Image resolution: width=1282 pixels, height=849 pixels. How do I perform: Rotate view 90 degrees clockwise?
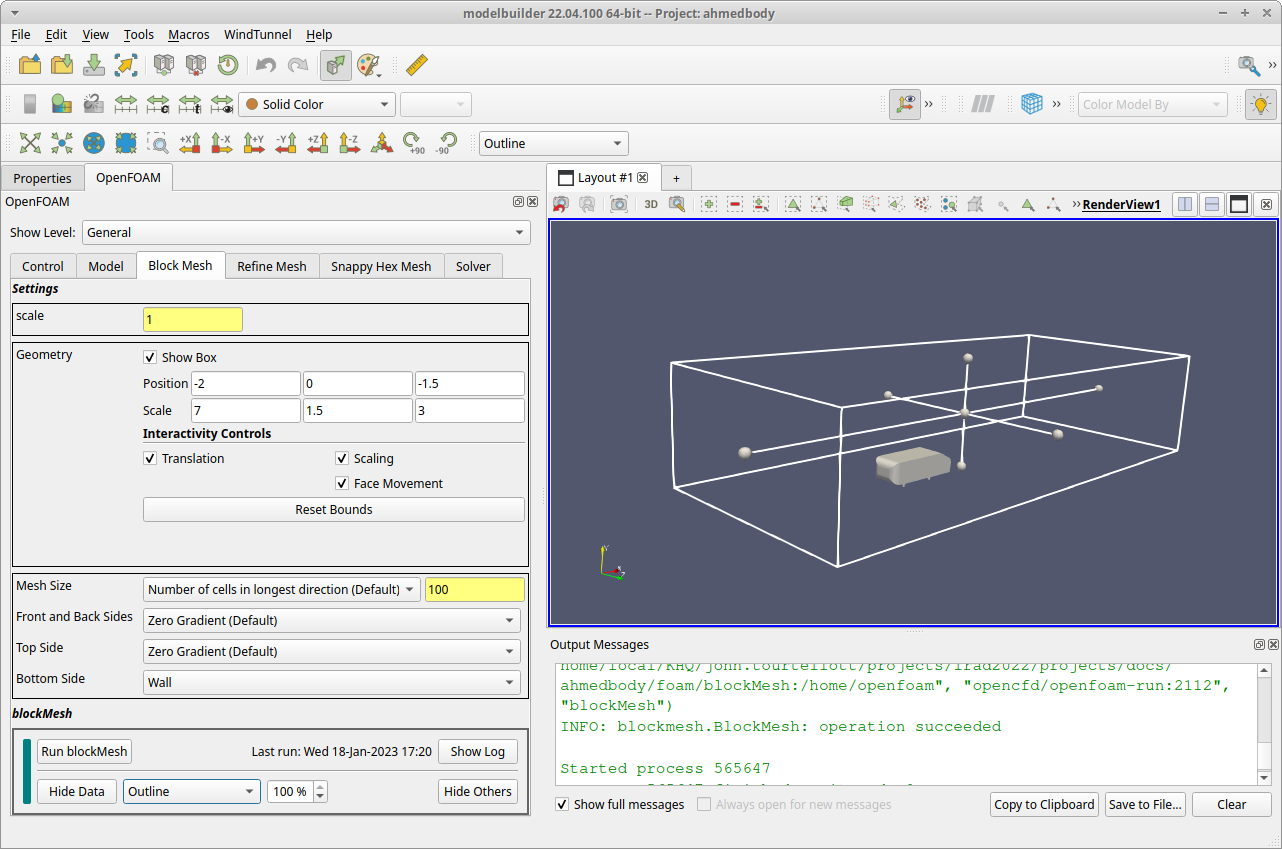click(x=414, y=143)
